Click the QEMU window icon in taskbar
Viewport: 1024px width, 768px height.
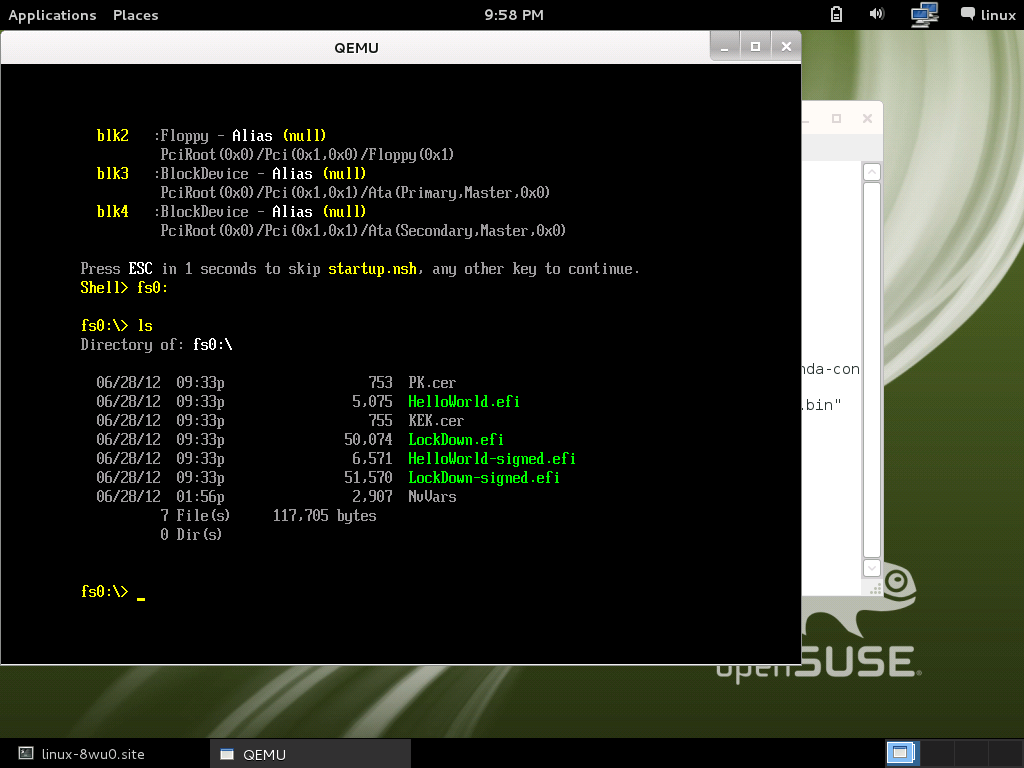[x=227, y=754]
